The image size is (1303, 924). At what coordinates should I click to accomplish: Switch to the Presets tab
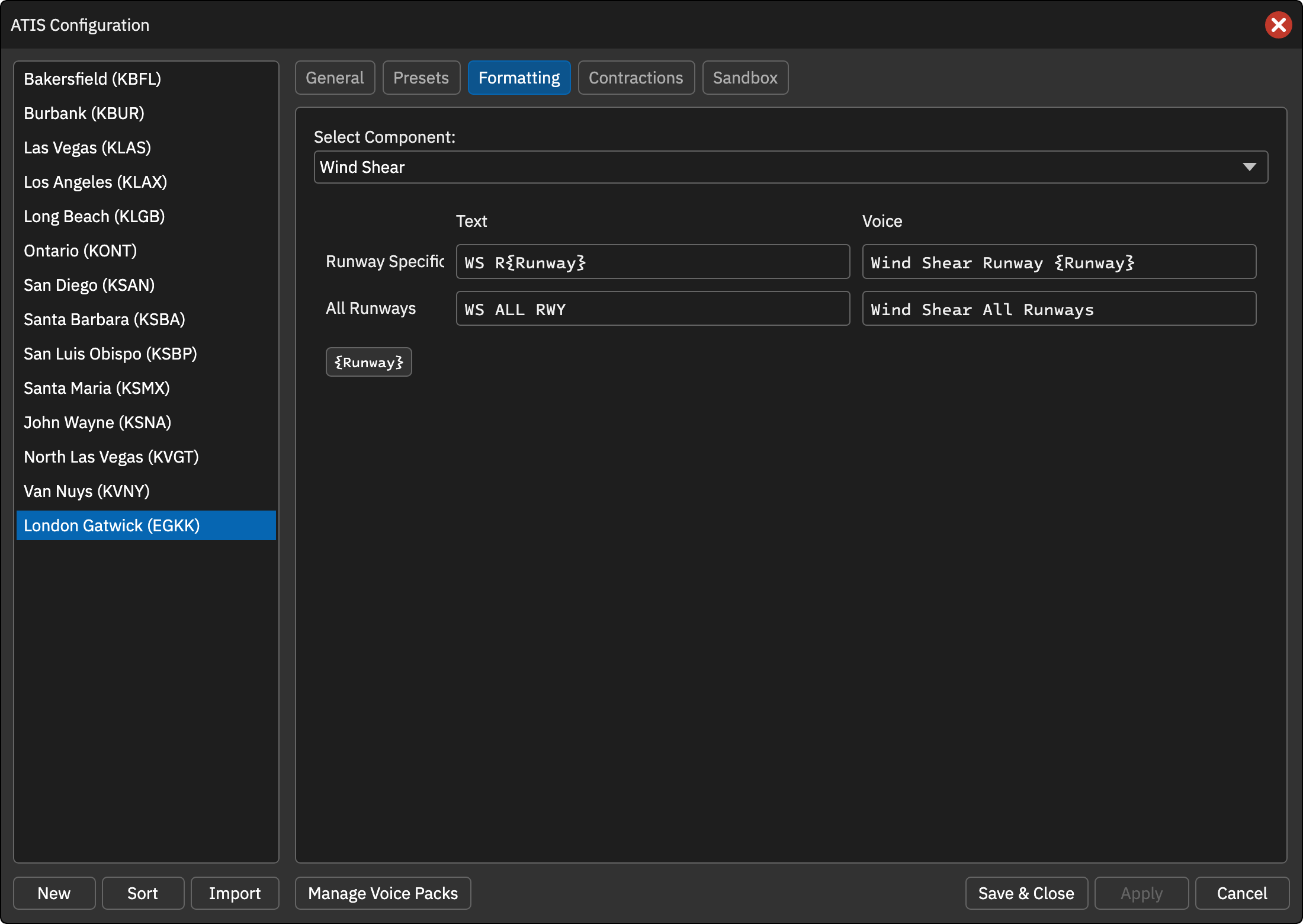(421, 78)
